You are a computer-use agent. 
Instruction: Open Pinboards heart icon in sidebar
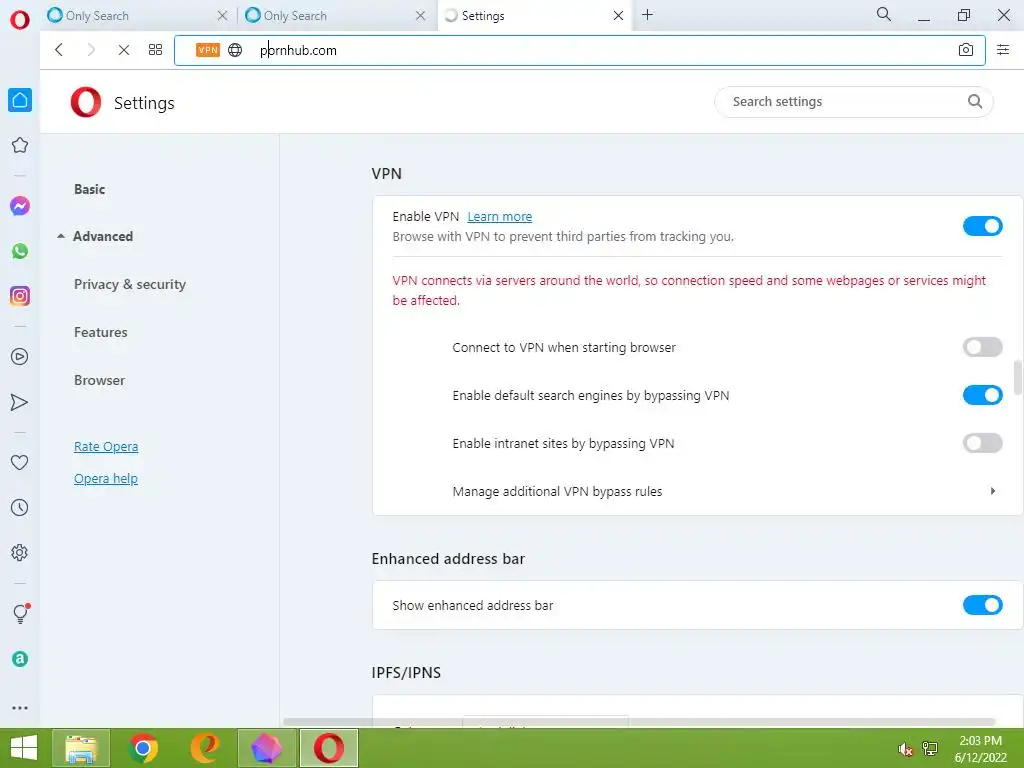coord(20,462)
